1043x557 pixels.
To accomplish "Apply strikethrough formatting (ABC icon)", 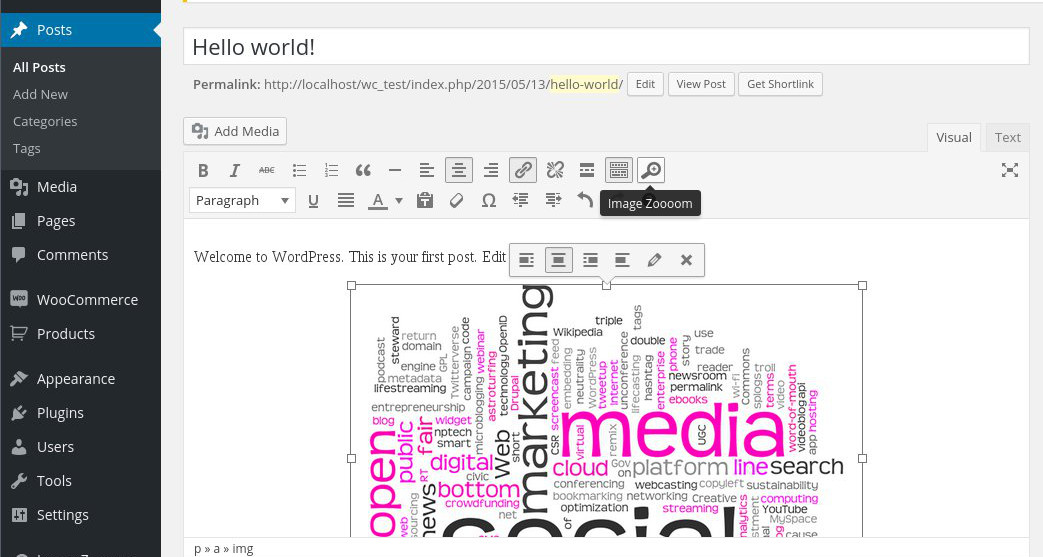I will [x=267, y=170].
